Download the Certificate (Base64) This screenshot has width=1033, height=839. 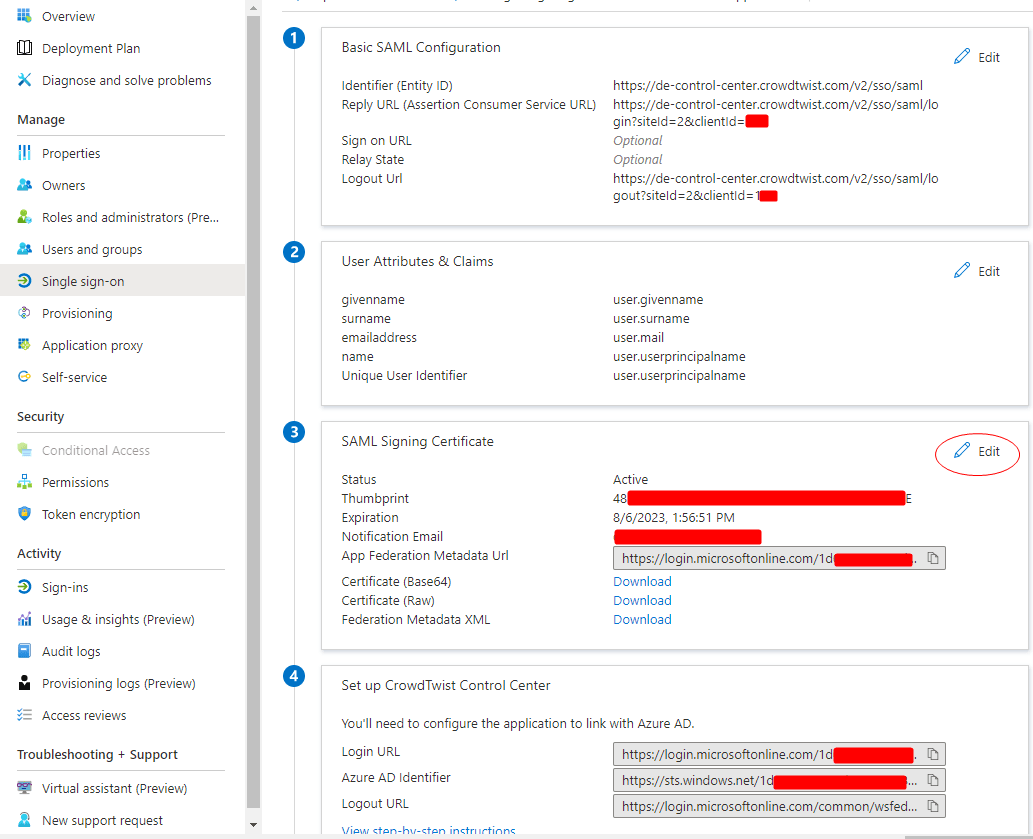642,582
